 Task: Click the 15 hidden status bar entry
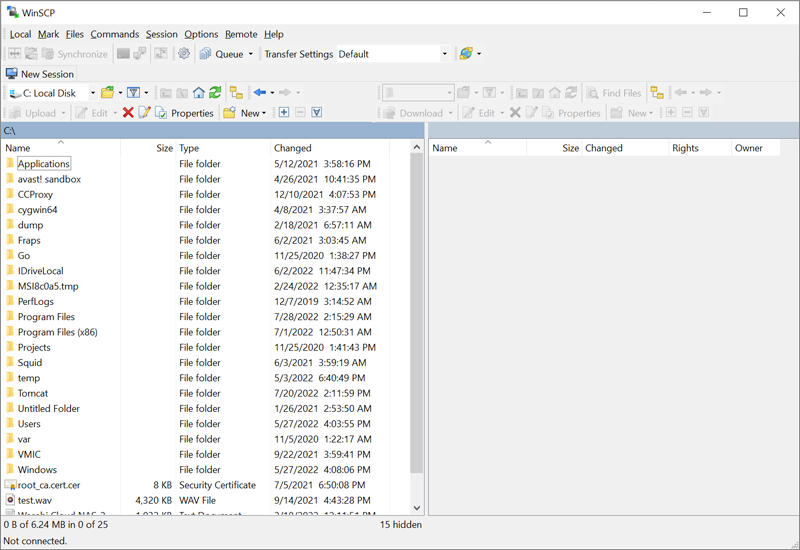pyautogui.click(x=401, y=524)
